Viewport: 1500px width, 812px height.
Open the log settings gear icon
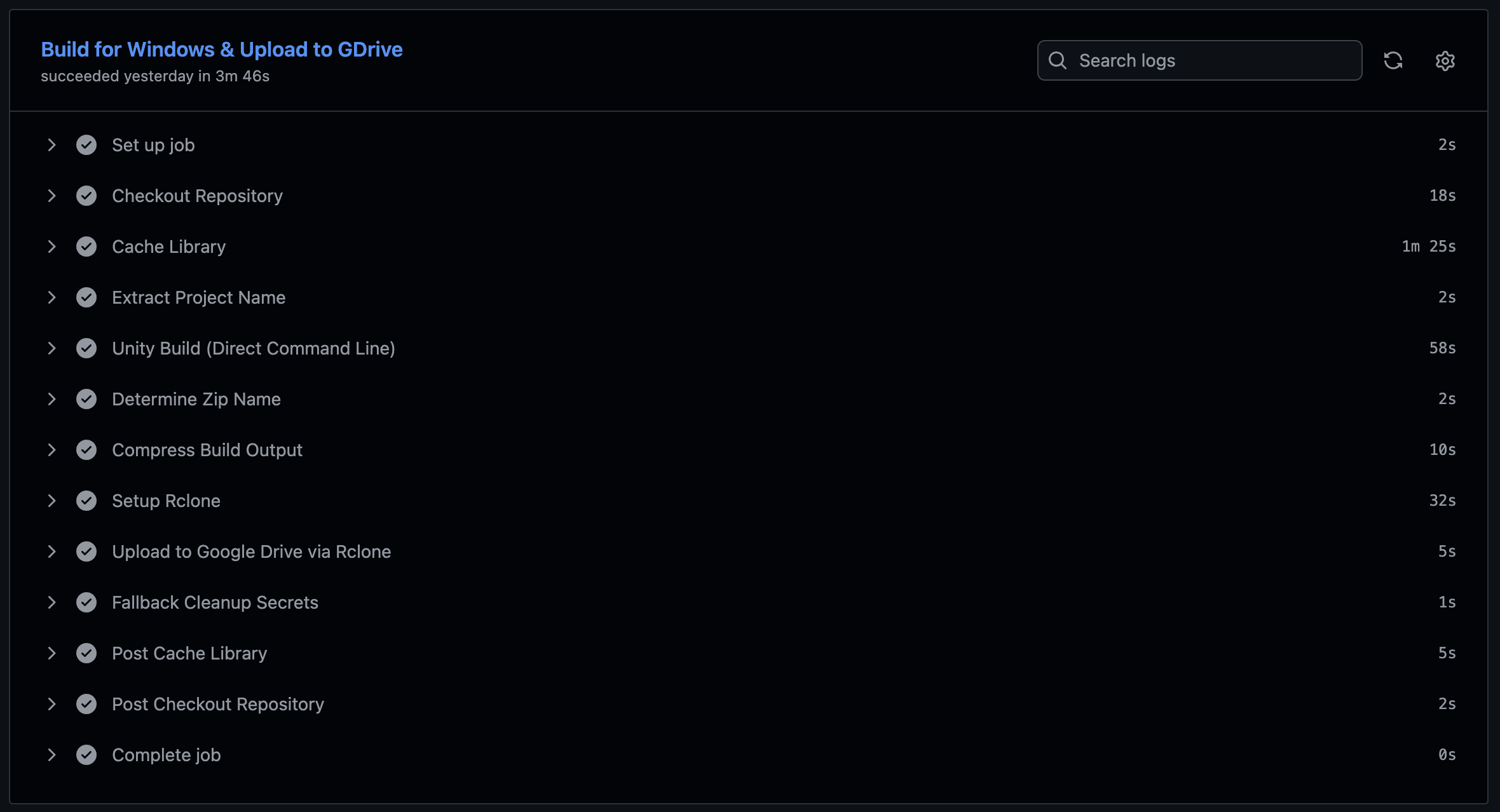click(x=1445, y=60)
